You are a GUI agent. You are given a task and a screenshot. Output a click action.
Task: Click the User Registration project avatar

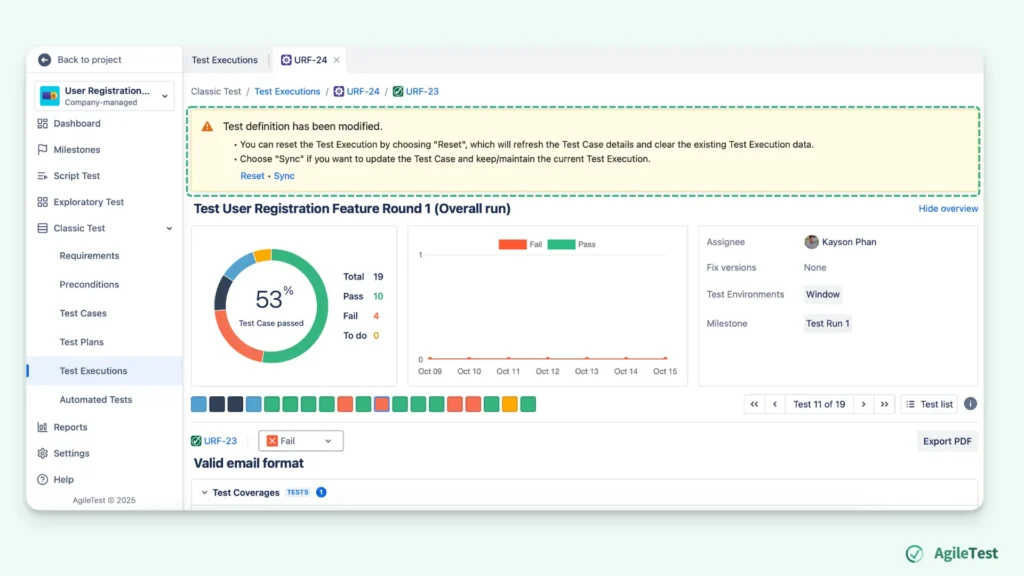50,95
